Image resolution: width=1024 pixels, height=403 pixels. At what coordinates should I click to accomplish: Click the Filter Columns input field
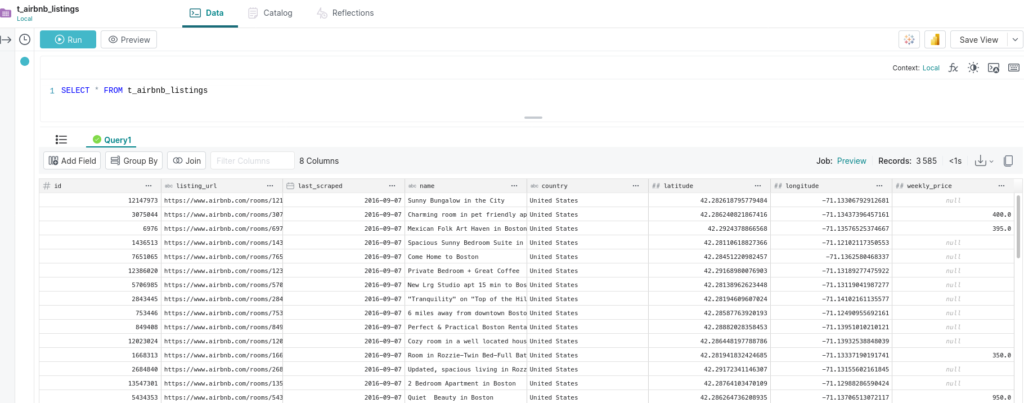(x=251, y=160)
